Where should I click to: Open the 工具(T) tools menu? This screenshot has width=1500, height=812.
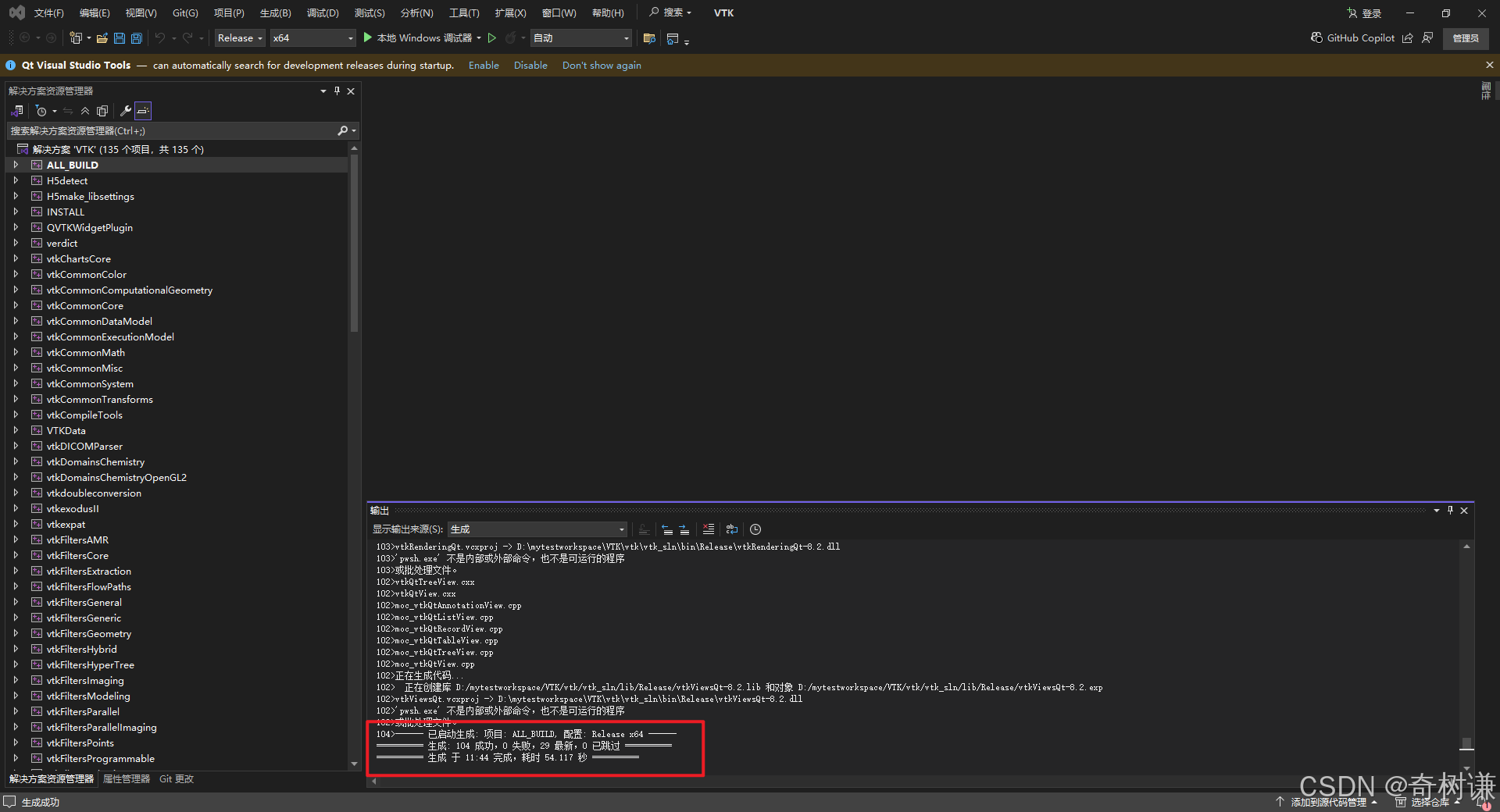pyautogui.click(x=464, y=12)
